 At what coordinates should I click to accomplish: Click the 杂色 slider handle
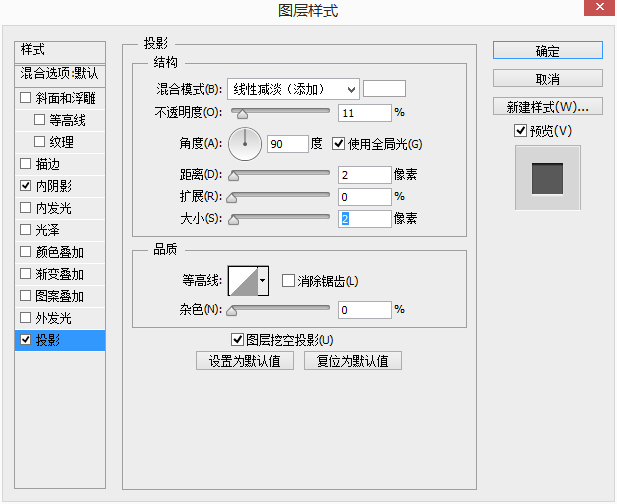pyautogui.click(x=232, y=311)
